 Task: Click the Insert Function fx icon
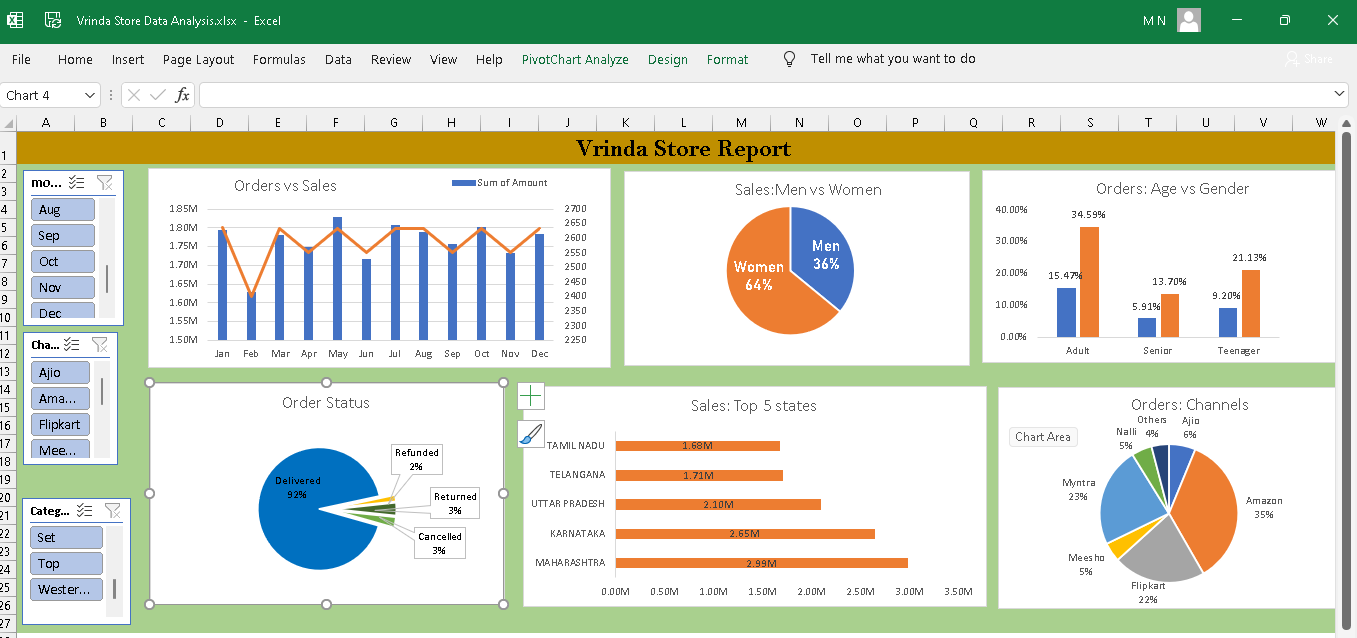click(182, 95)
